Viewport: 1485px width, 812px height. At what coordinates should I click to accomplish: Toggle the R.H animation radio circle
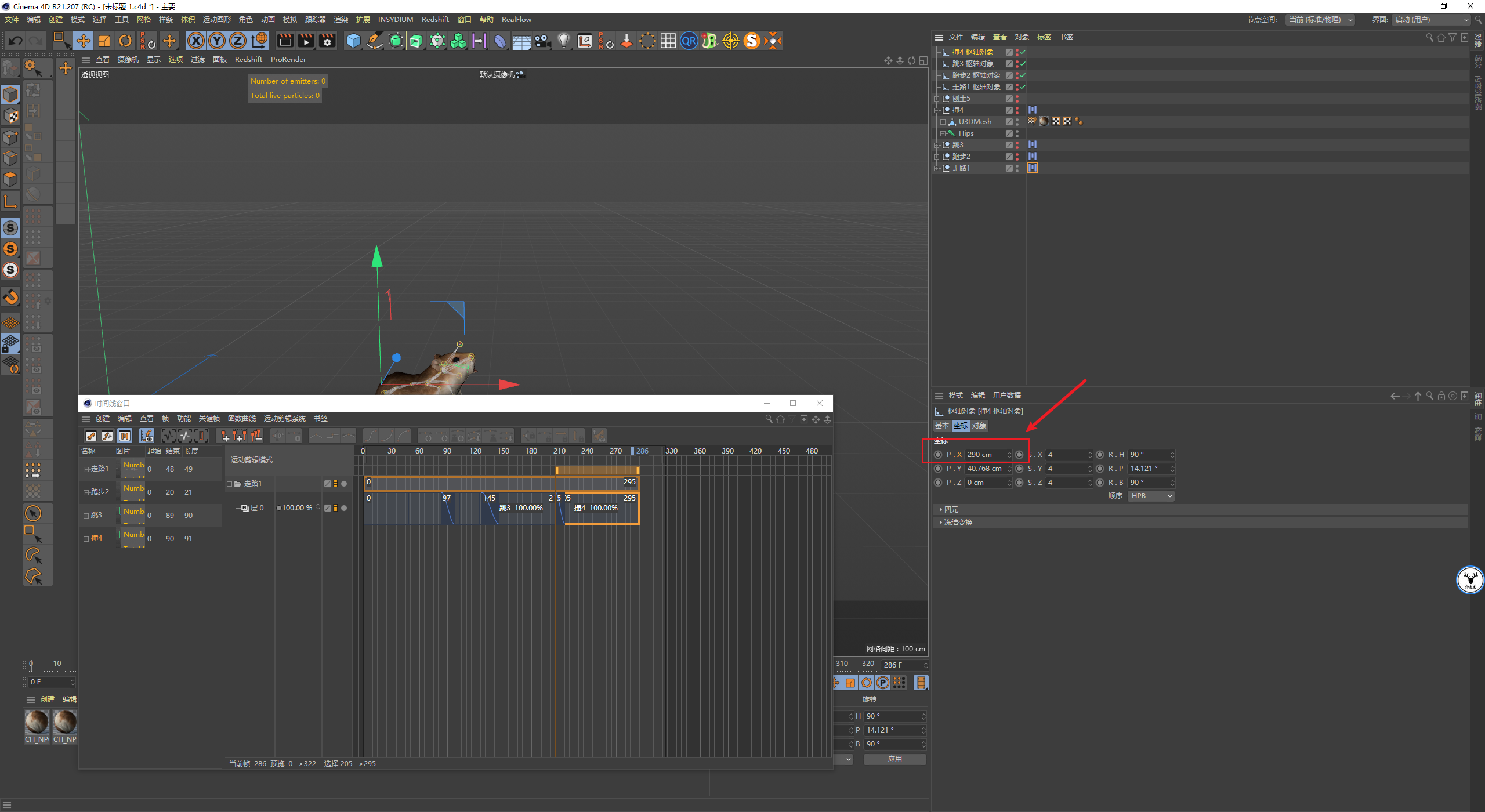(x=1100, y=455)
